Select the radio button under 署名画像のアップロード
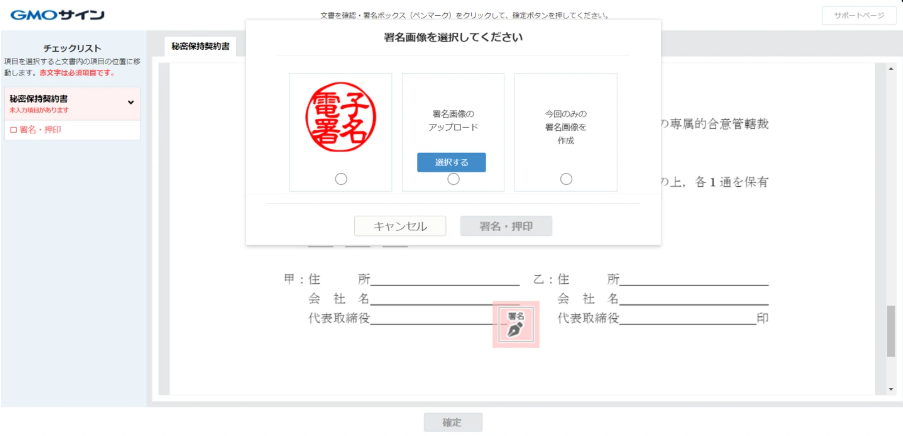903x436 pixels. click(453, 179)
